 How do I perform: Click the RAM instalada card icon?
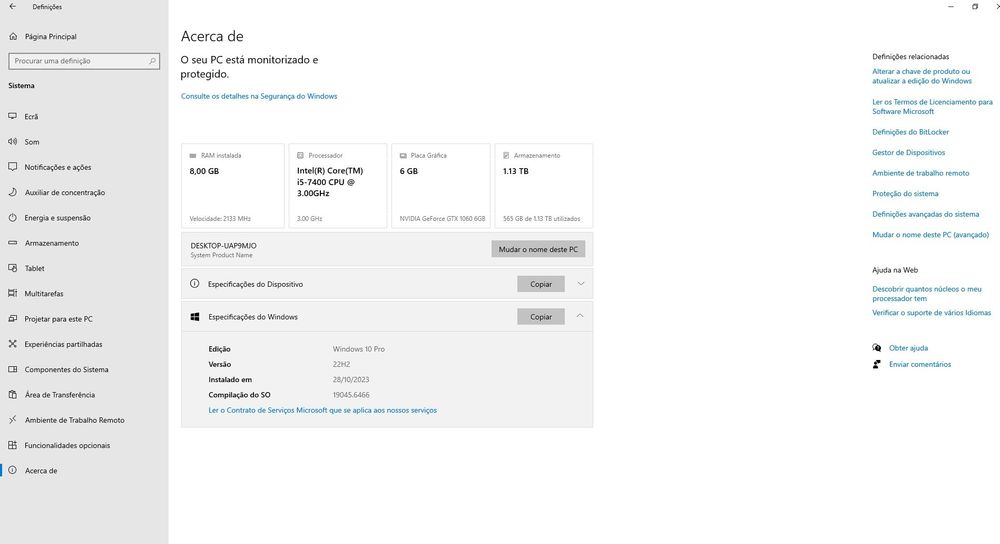193,155
